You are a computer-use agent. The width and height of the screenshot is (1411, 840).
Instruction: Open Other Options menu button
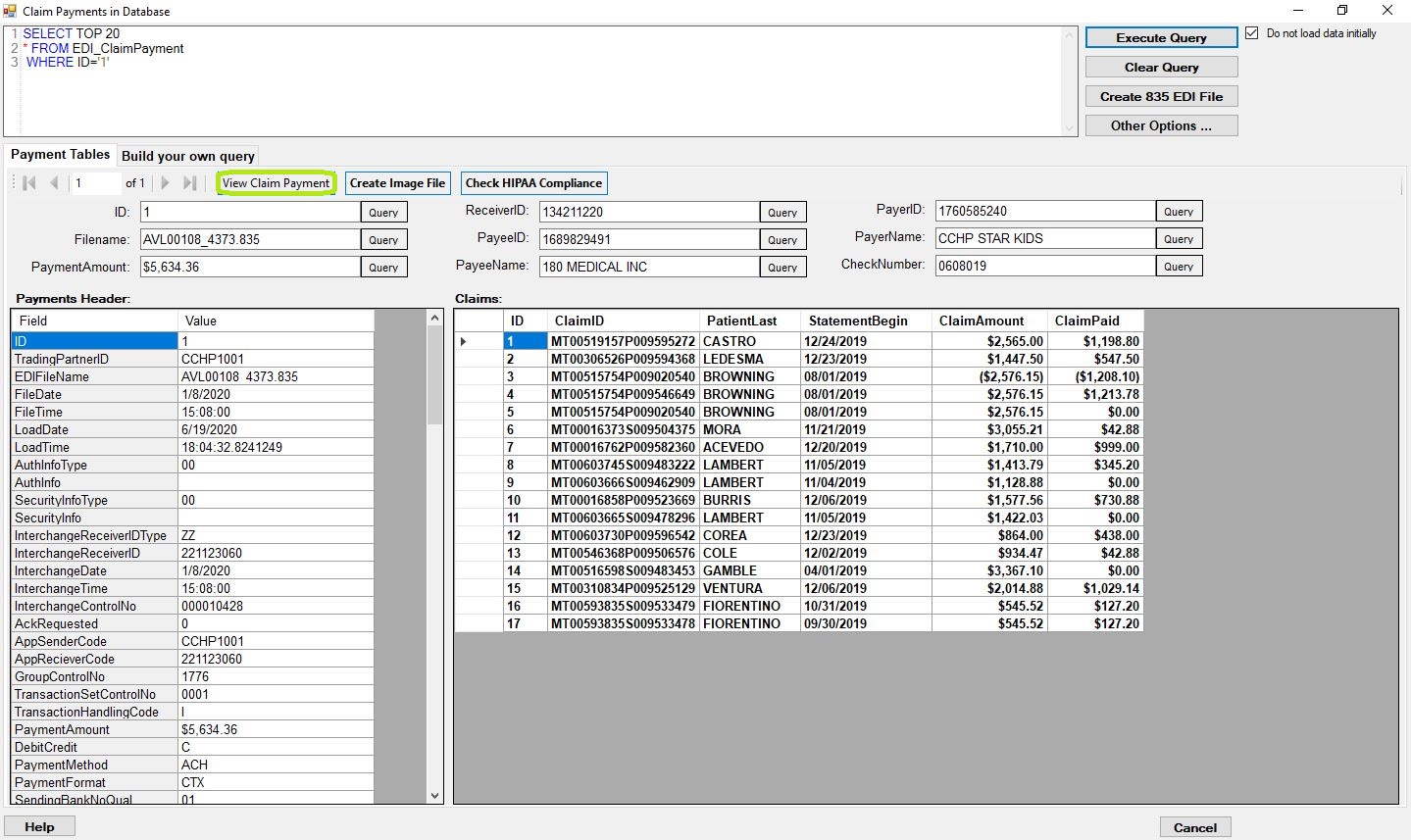(x=1161, y=125)
